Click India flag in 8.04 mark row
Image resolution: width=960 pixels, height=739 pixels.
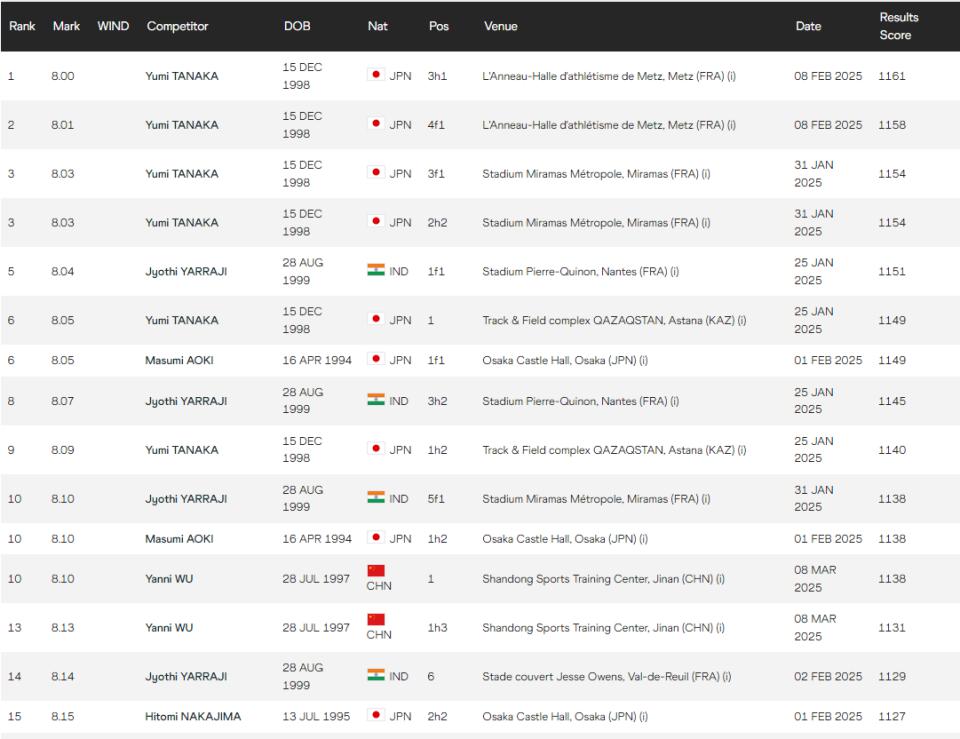pos(375,270)
